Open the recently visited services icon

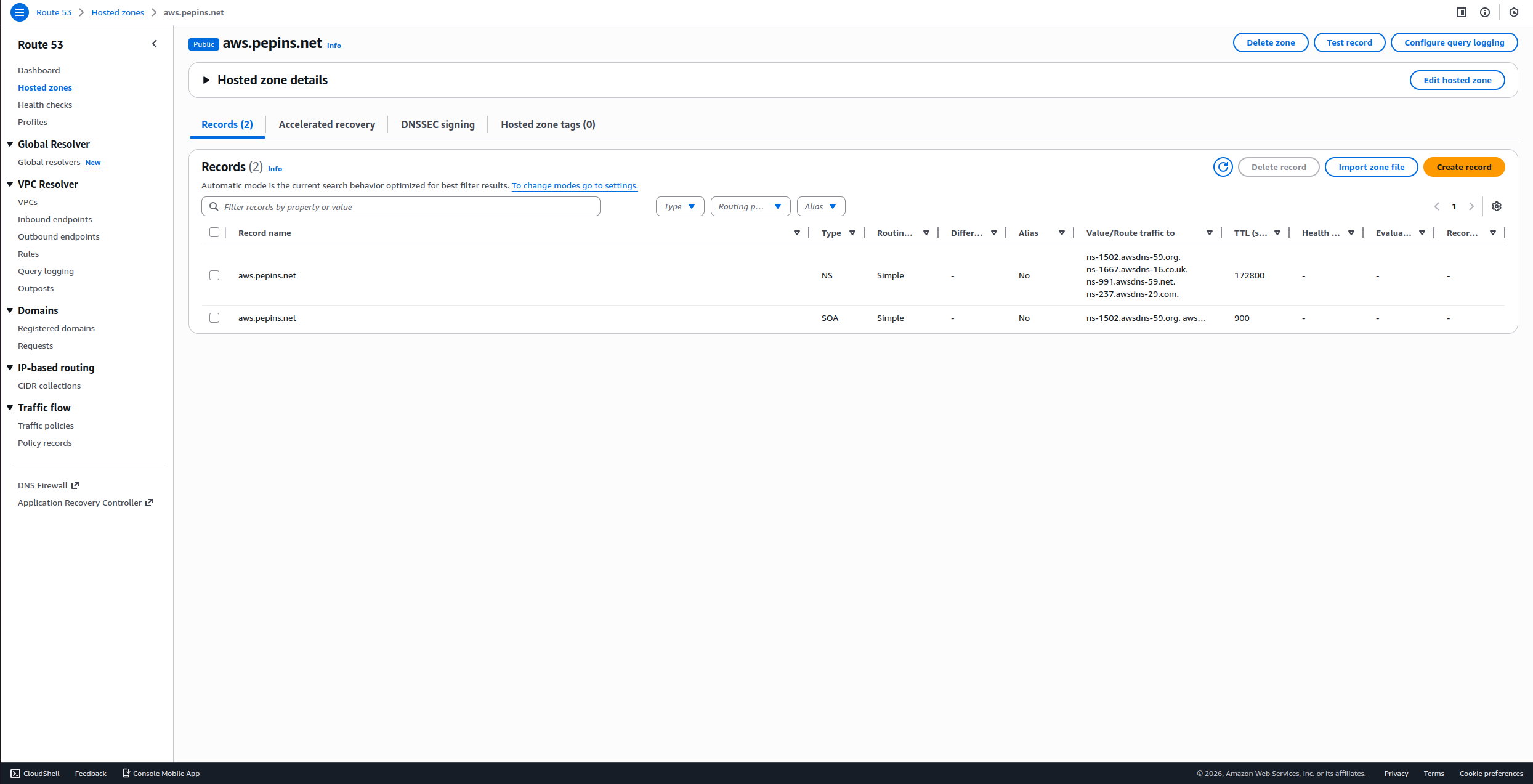[1514, 12]
